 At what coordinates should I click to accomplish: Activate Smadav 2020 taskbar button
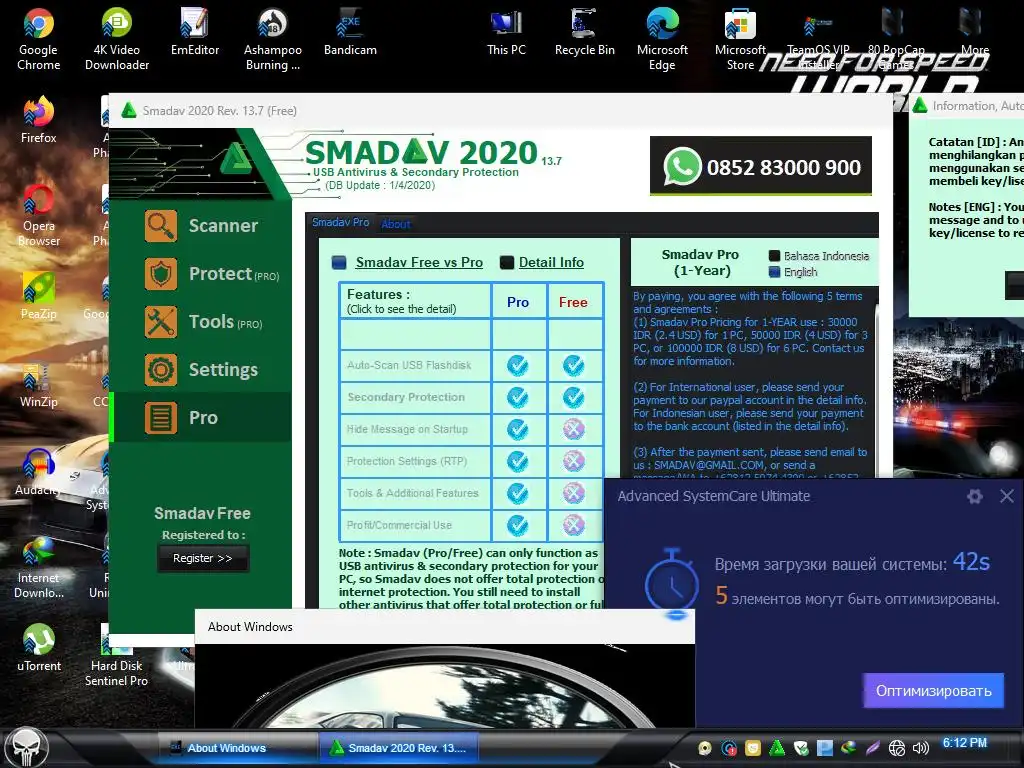tap(400, 748)
